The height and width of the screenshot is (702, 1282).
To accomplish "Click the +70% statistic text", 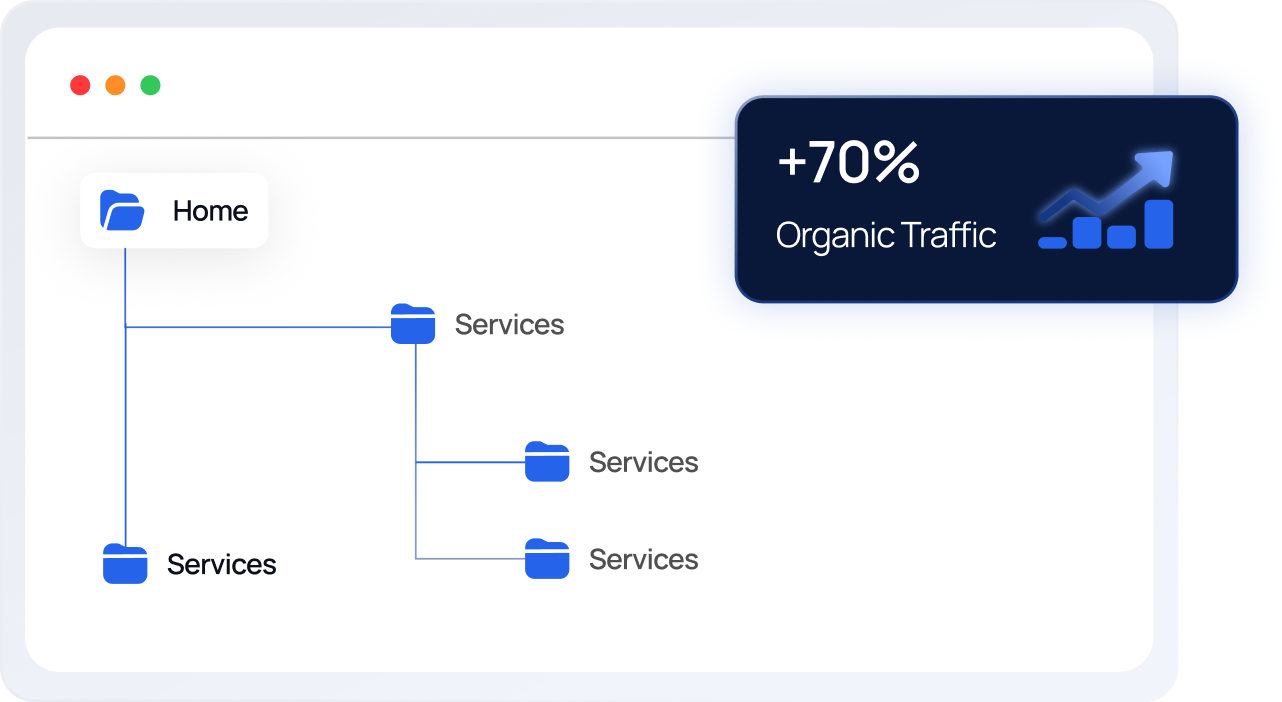I will click(848, 163).
